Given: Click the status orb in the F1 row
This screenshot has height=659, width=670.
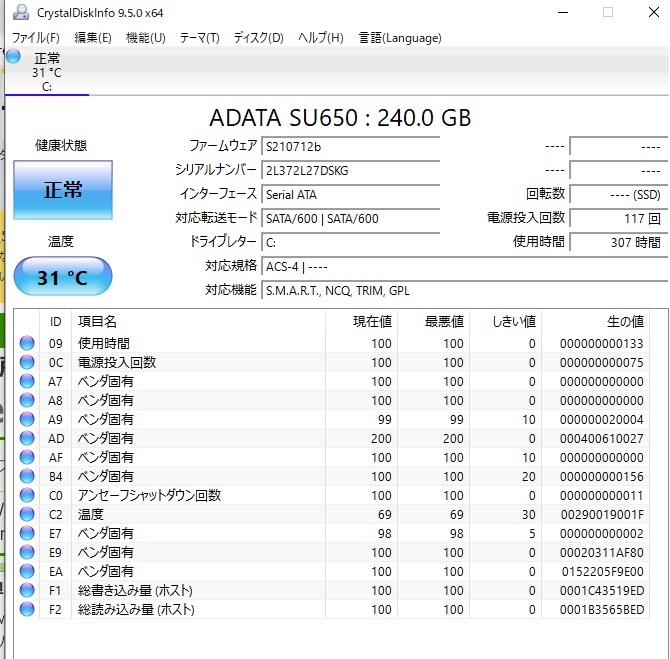Looking at the screenshot, I should [x=27, y=590].
